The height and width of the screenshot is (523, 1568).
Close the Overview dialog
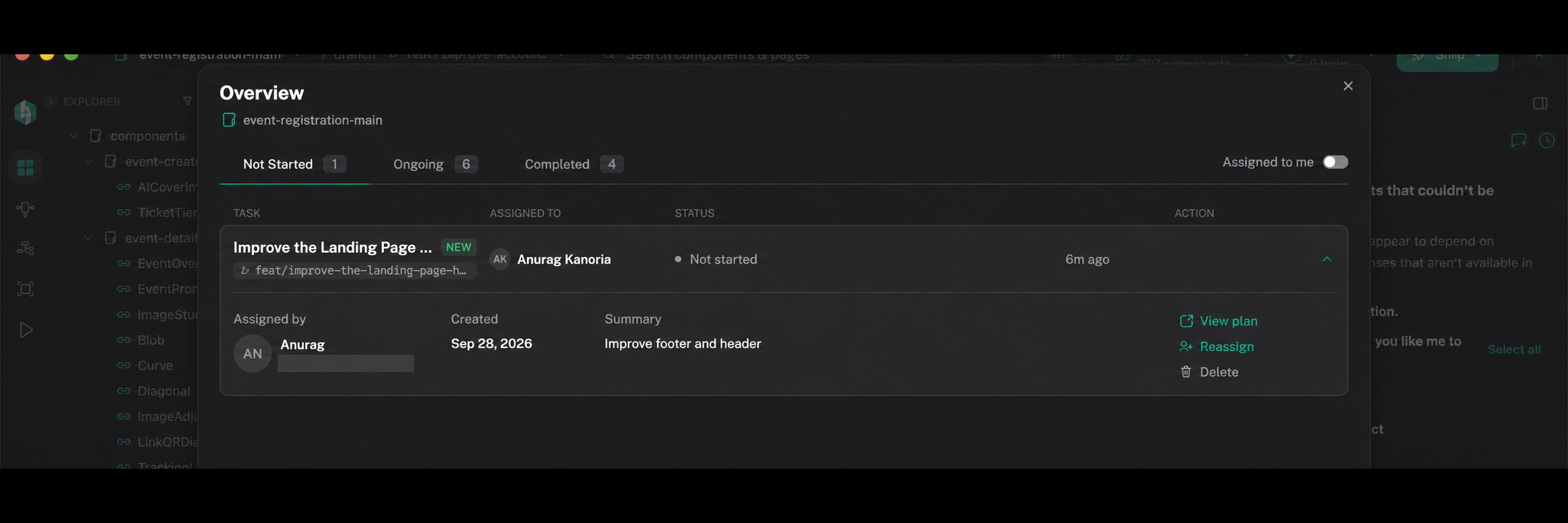(x=1348, y=86)
